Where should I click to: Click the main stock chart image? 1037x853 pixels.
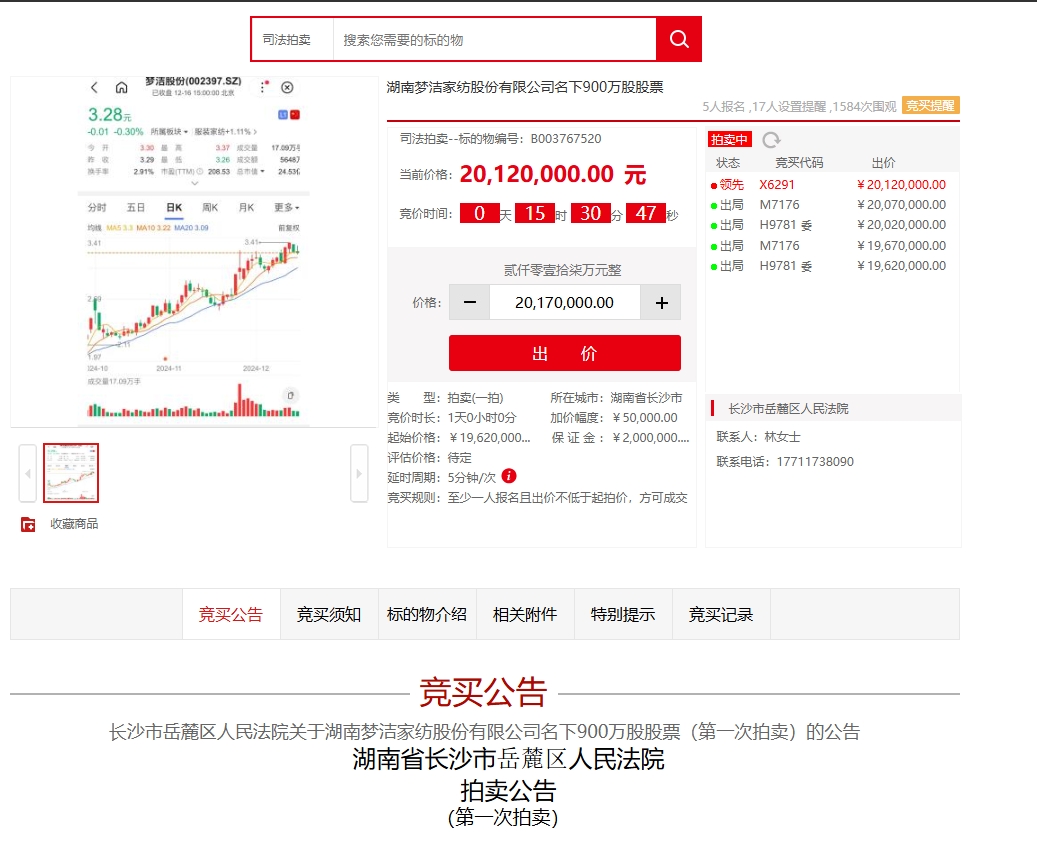click(194, 251)
